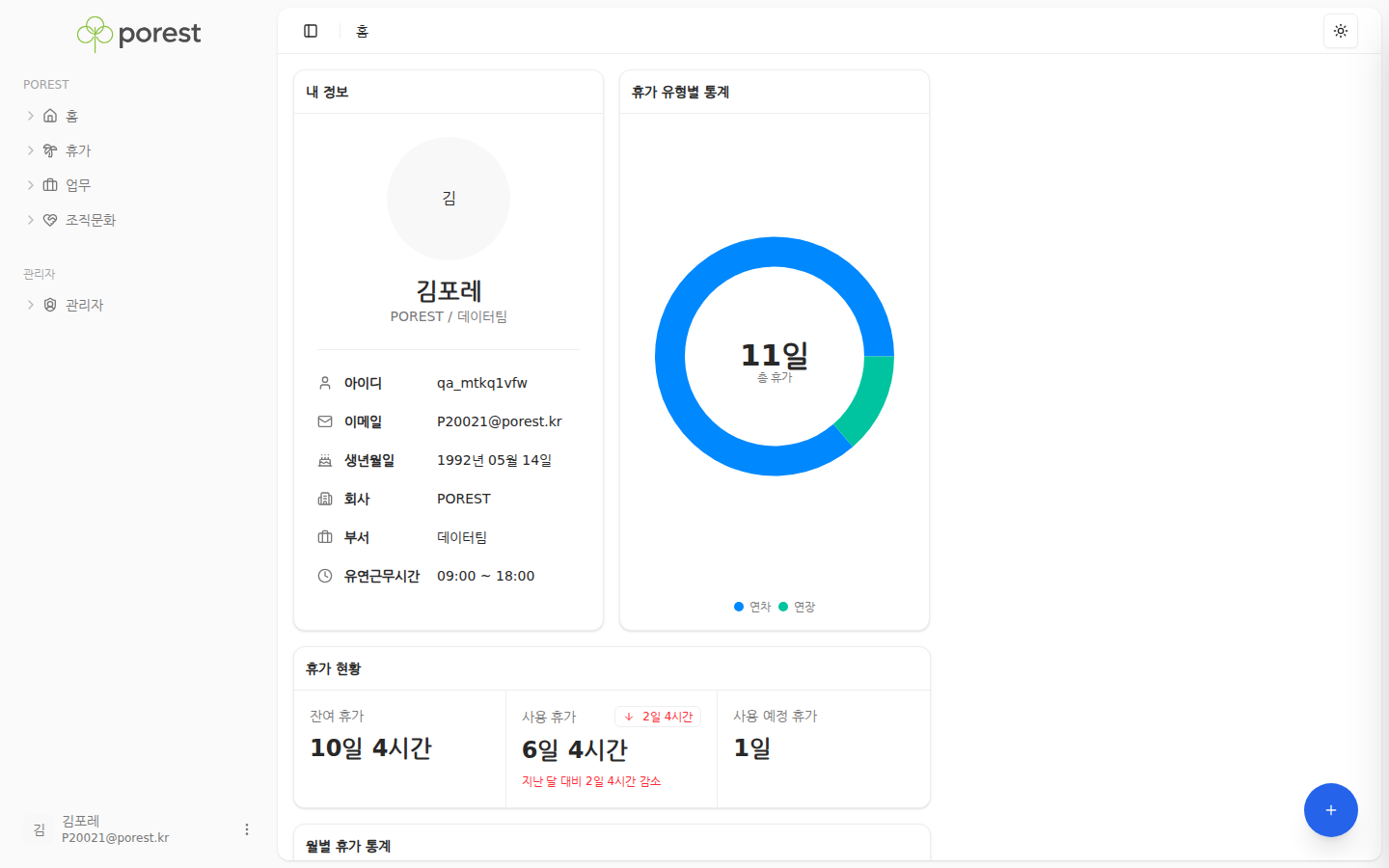
Task: Expand the 휴가 chevron in sidebar
Action: (31, 150)
